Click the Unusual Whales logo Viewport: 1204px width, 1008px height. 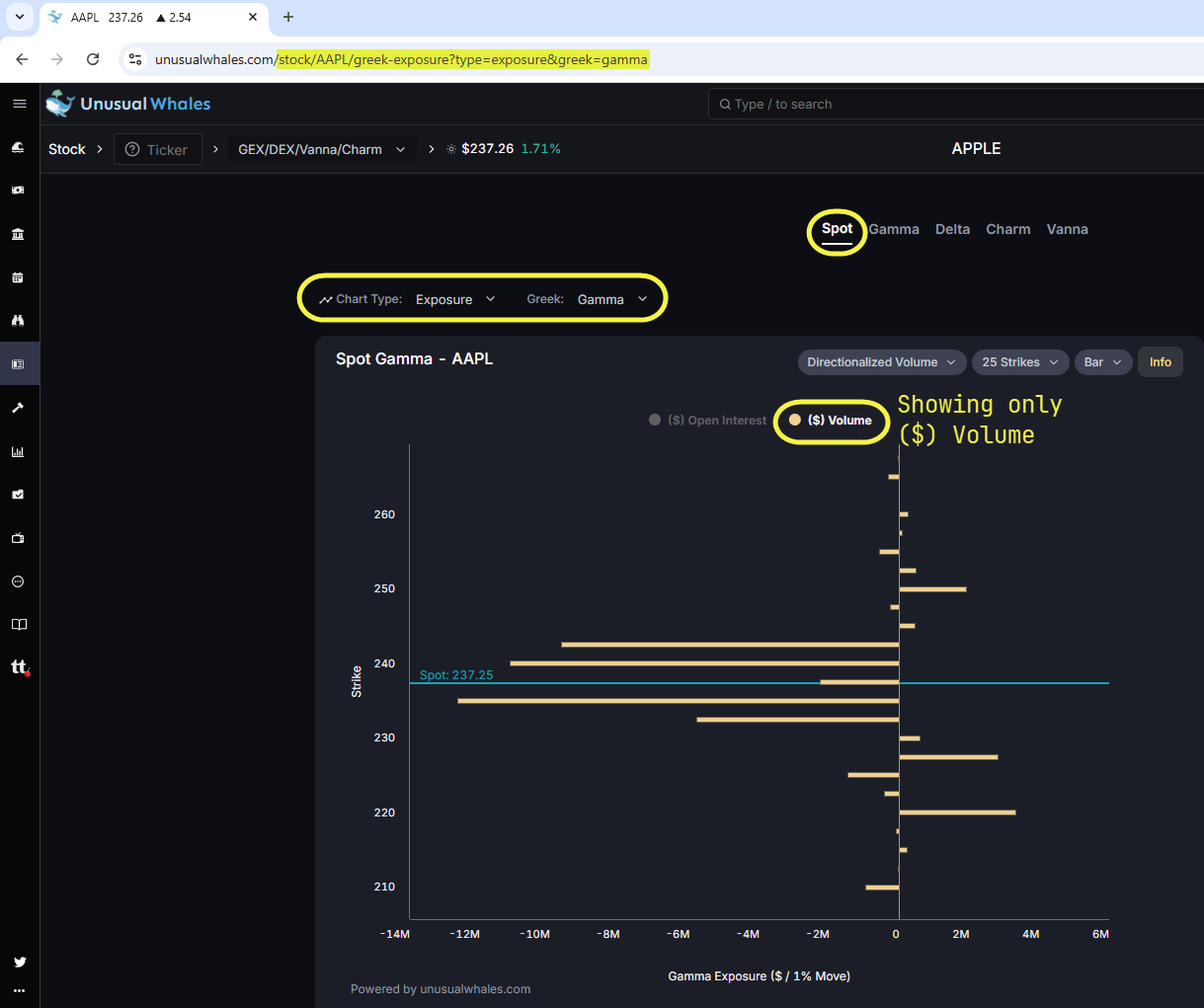point(128,104)
